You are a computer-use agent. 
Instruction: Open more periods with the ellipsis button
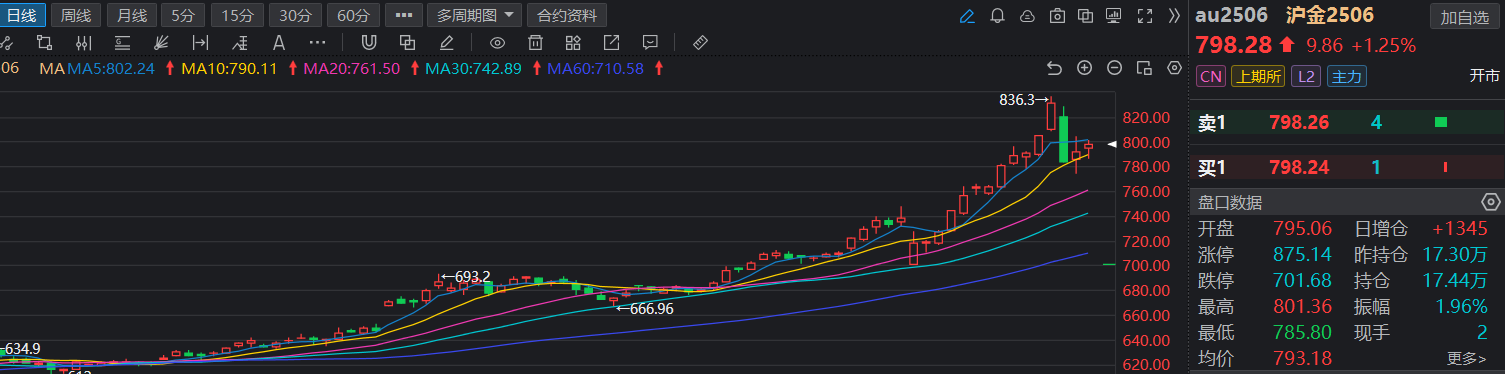pos(404,15)
